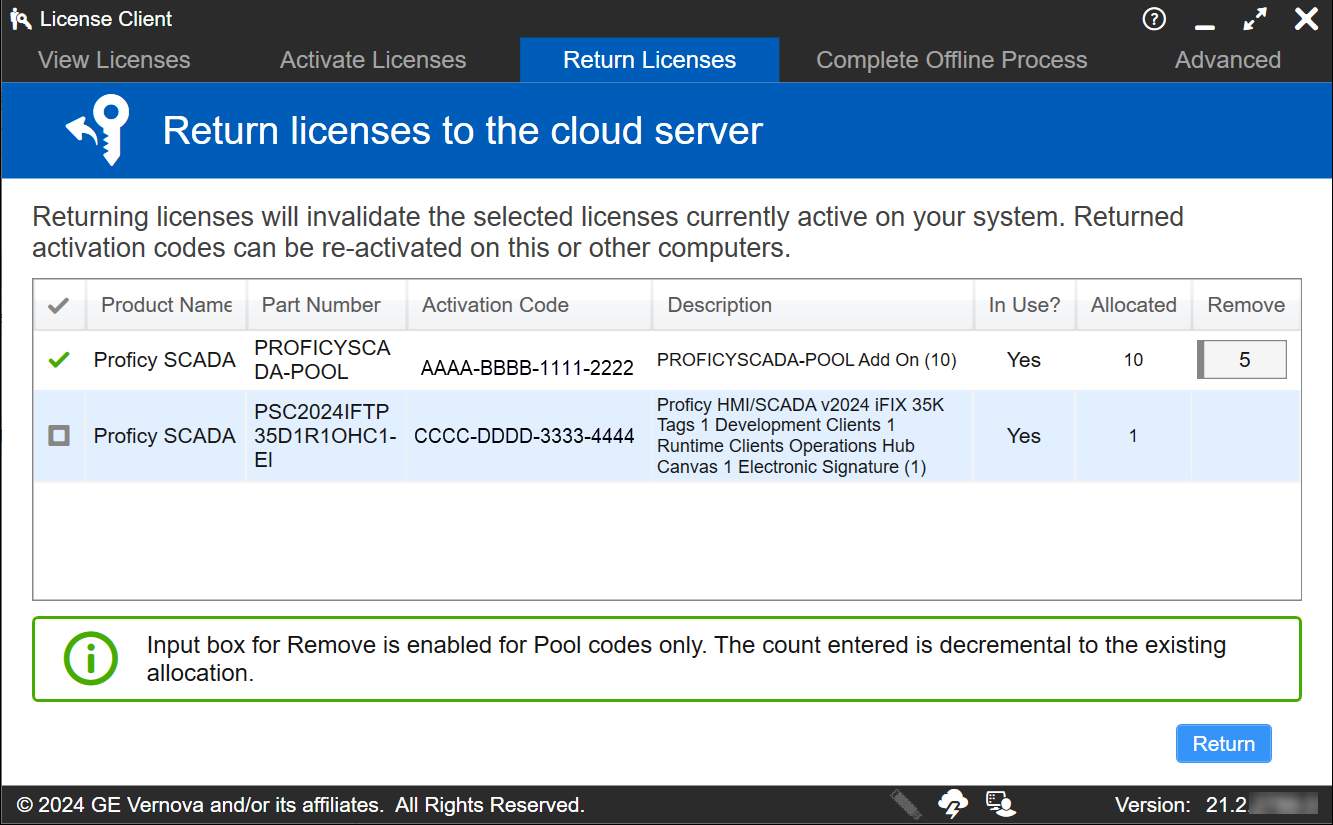
Task: Click the USB dongle status bar icon
Action: [x=905, y=804]
